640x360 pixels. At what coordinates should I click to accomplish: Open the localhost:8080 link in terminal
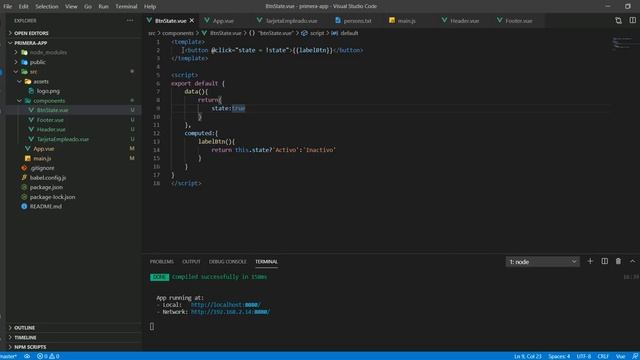pos(225,305)
